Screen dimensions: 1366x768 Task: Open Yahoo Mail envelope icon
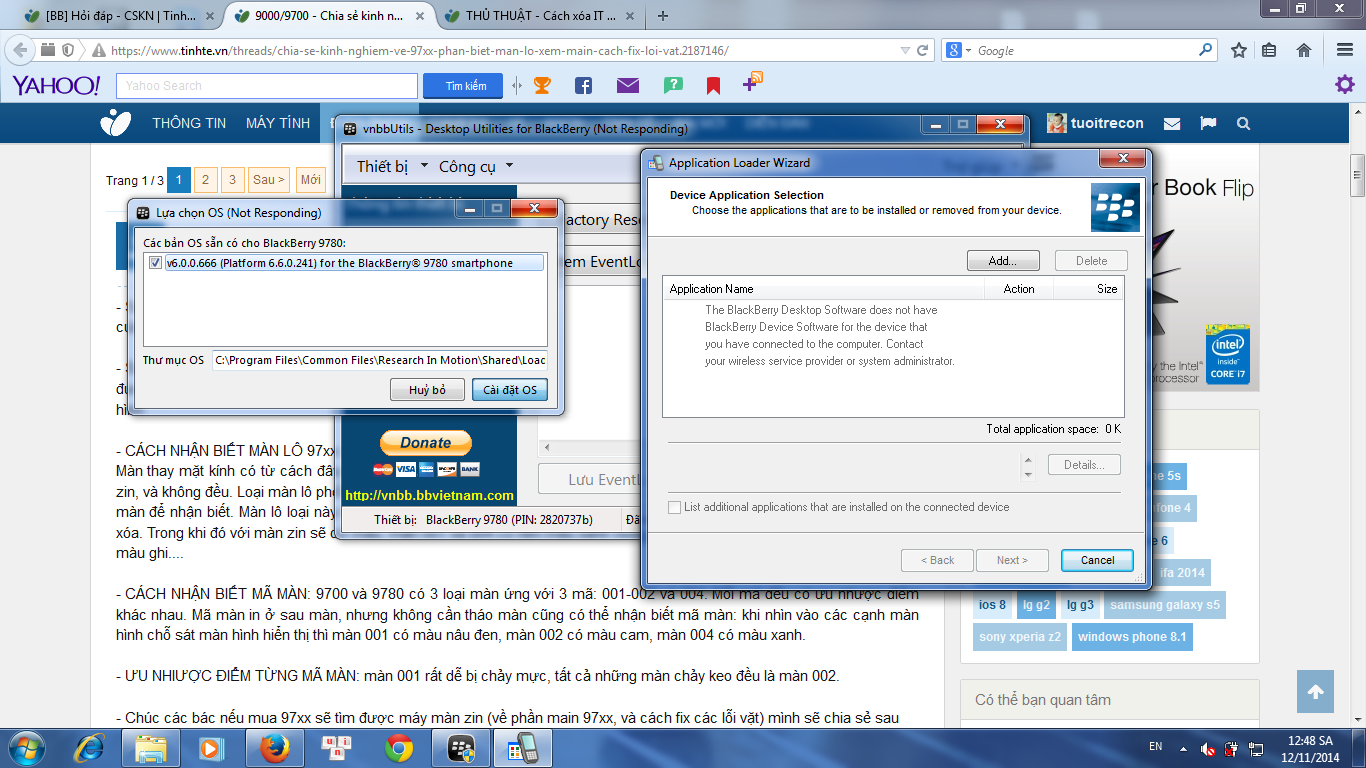(x=627, y=86)
